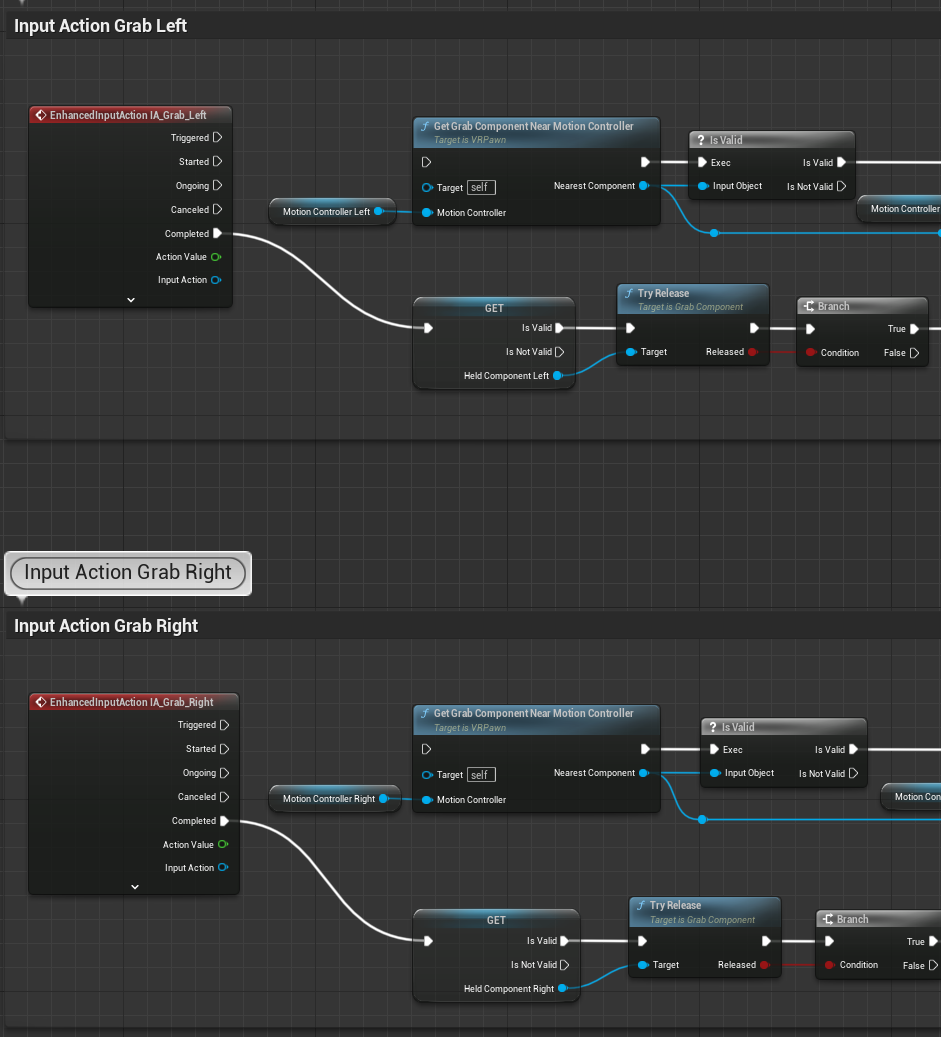Click self Target field in lower Get Grab Component
The height and width of the screenshot is (1037, 941).
481,774
